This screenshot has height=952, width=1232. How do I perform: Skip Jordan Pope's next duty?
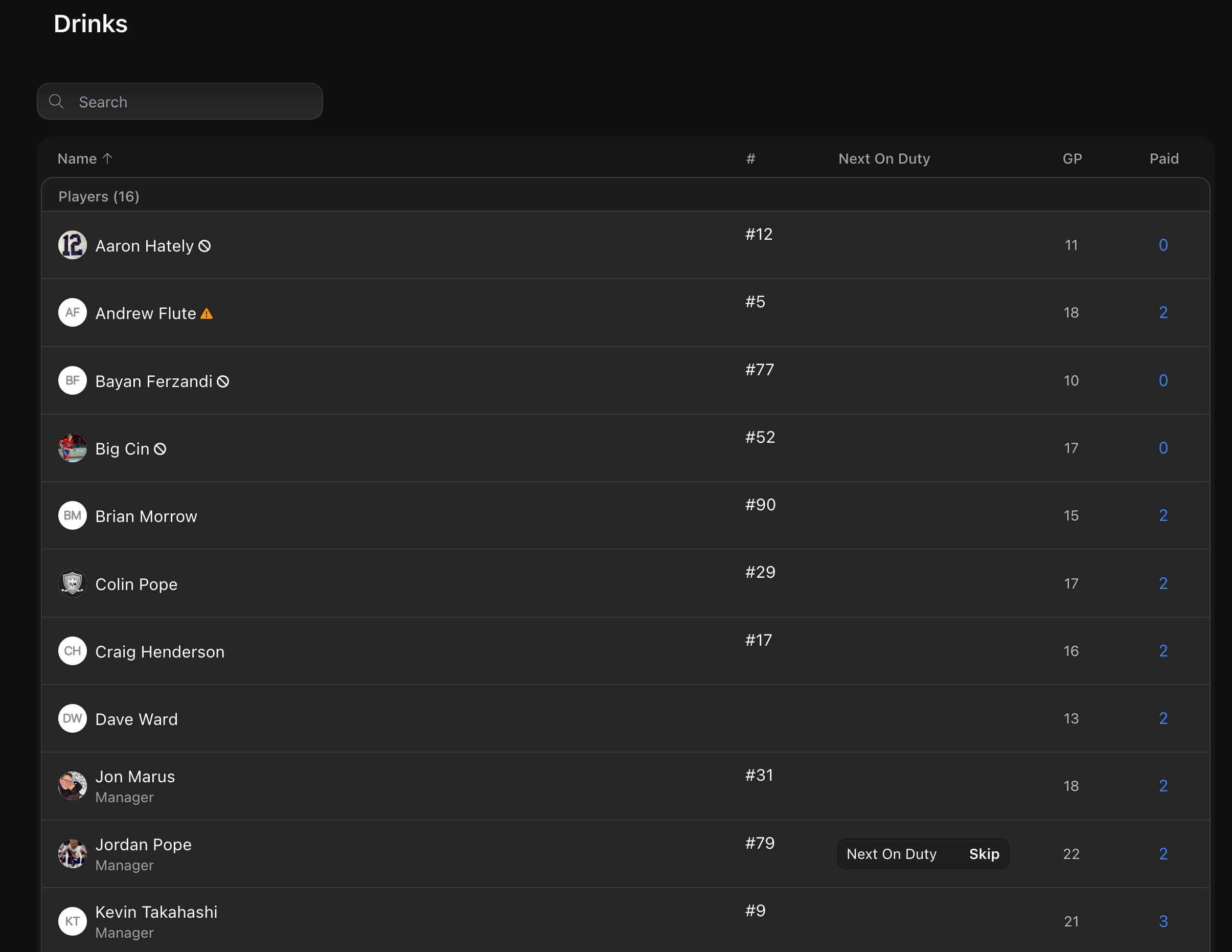click(984, 854)
